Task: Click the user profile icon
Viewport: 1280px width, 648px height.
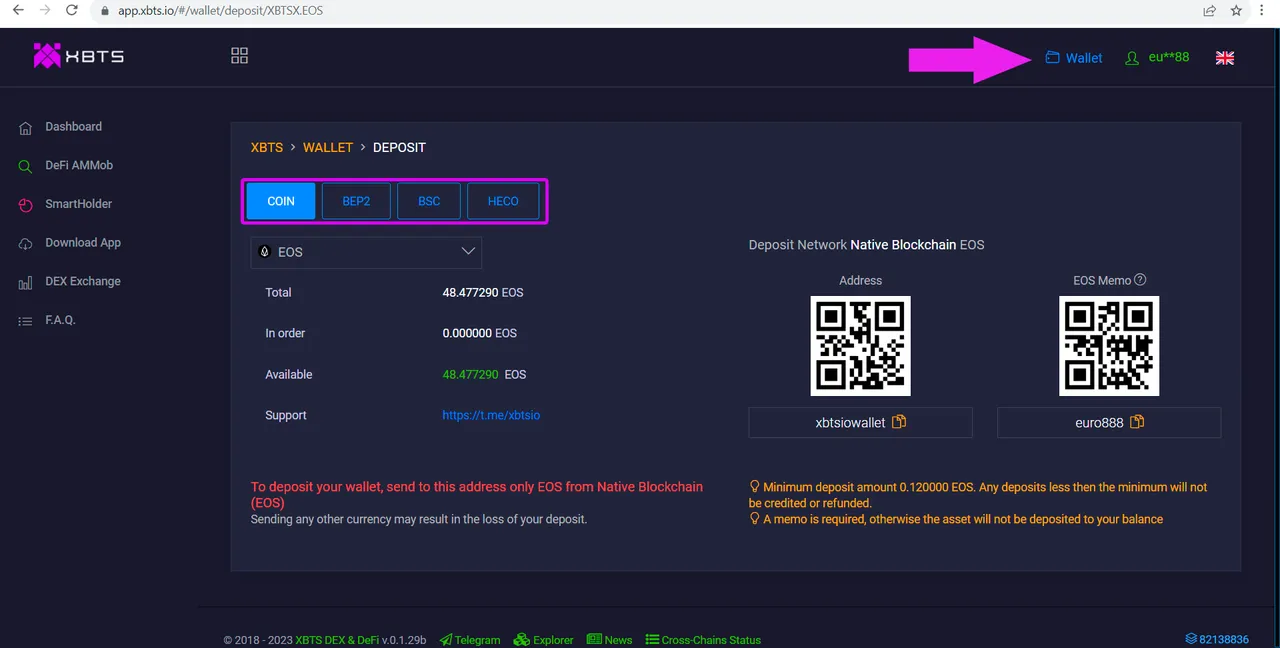Action: coord(1132,58)
